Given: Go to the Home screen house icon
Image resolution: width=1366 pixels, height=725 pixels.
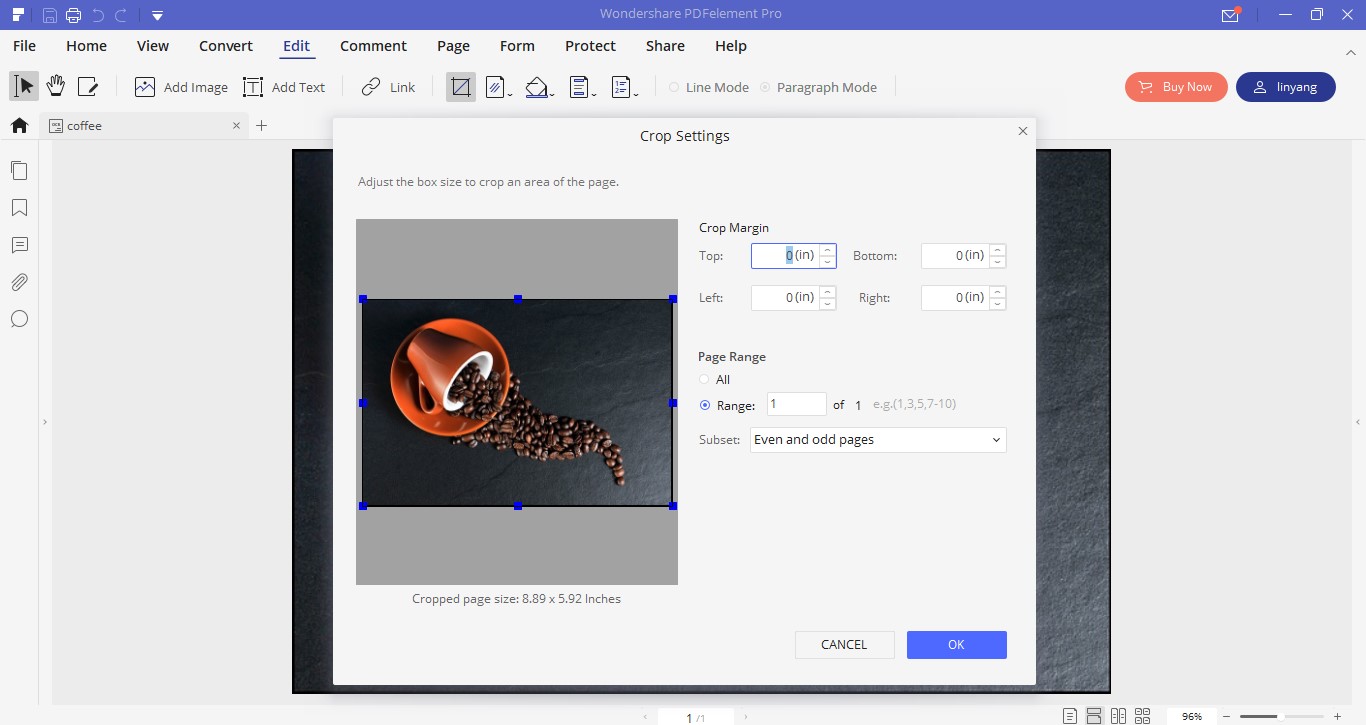Looking at the screenshot, I should click(19, 125).
